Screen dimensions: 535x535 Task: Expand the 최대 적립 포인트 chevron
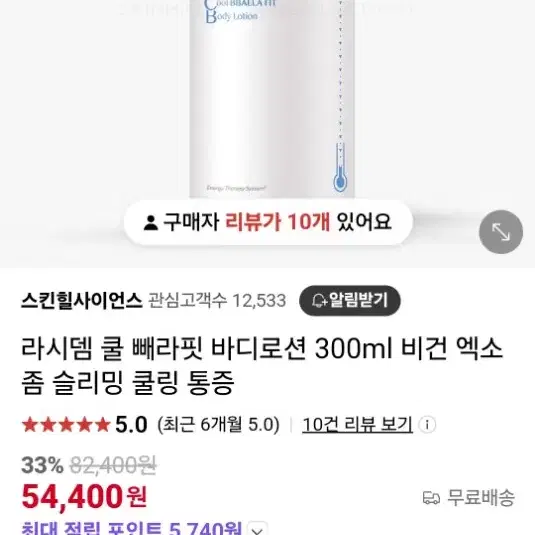coord(258,529)
